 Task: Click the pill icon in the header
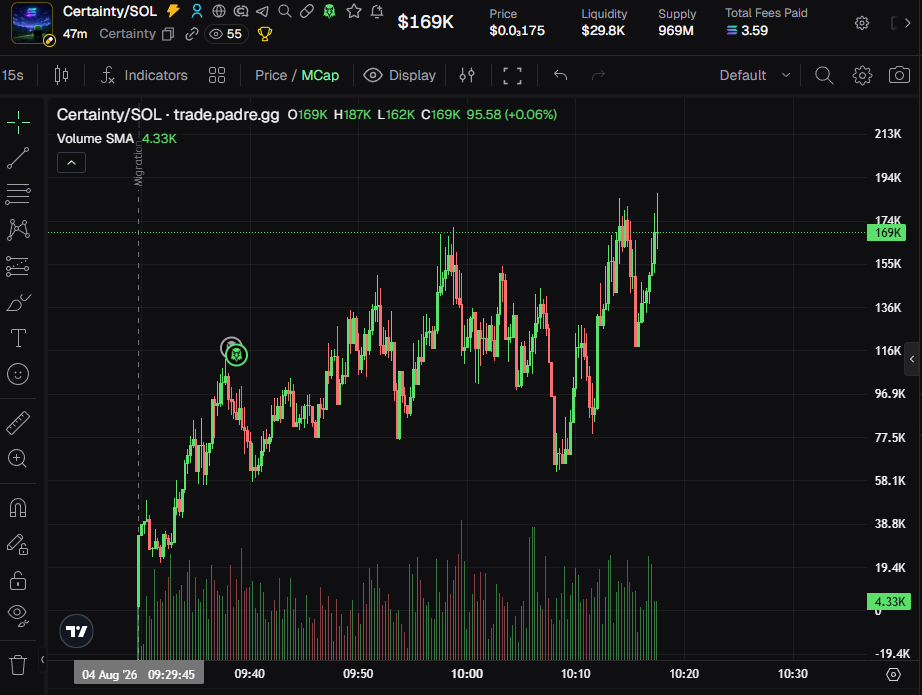[306, 11]
